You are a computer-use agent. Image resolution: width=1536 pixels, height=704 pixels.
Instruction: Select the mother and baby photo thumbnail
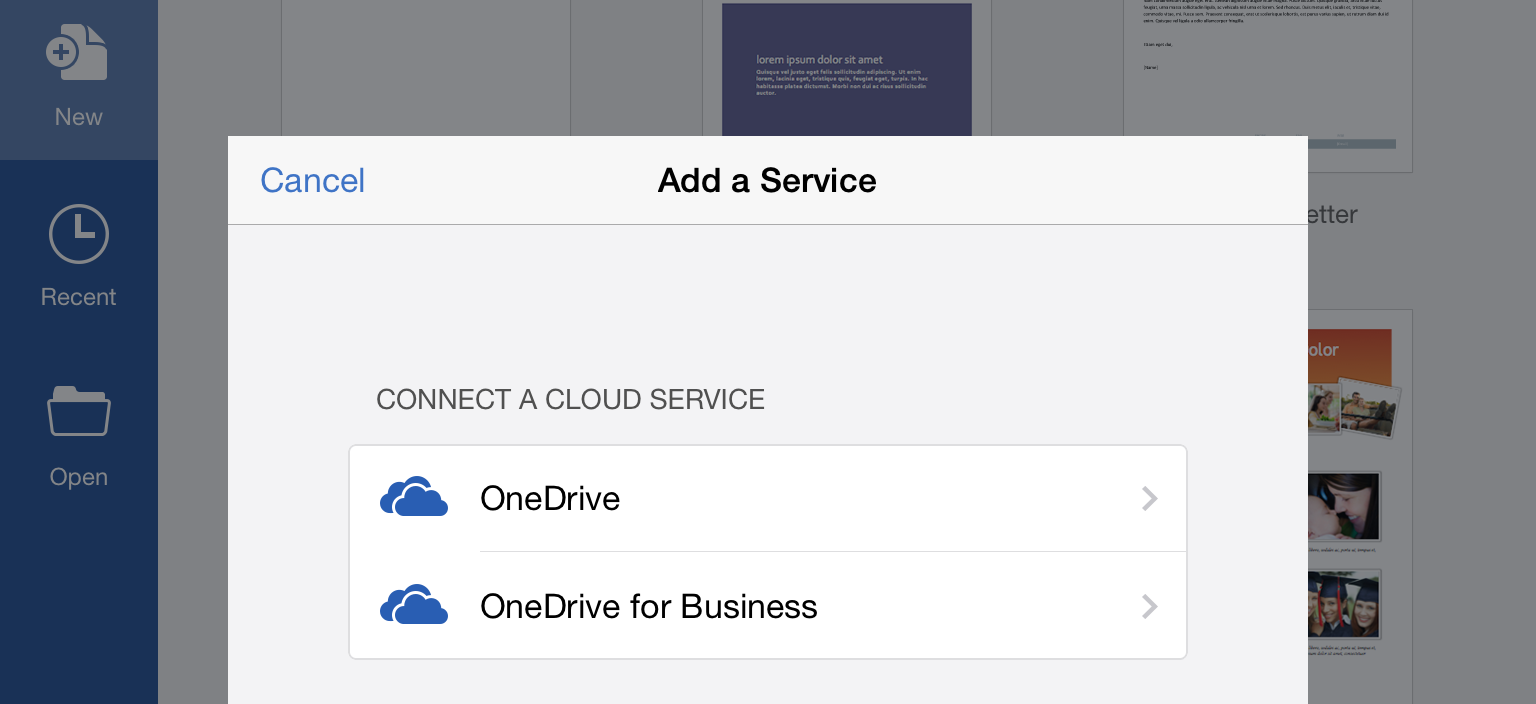click(1344, 507)
